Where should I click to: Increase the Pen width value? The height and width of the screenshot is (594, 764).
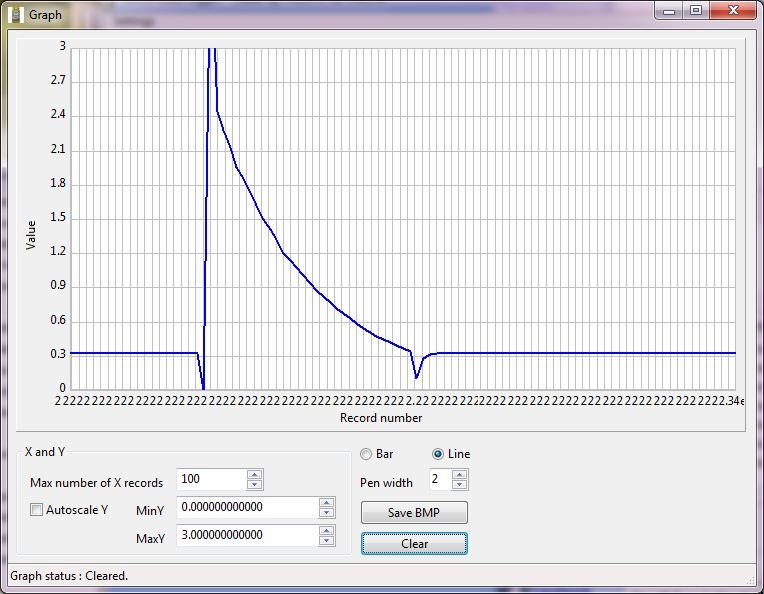click(459, 475)
